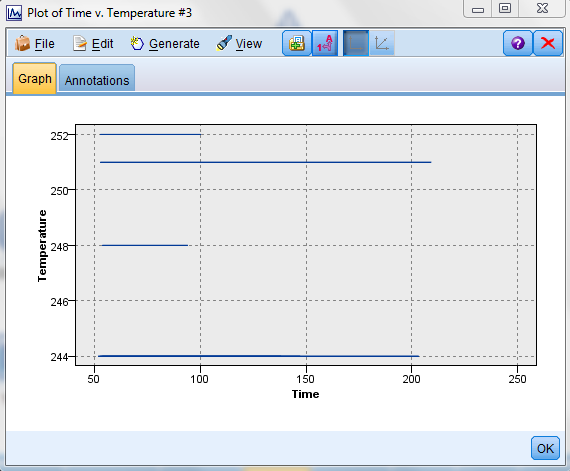Click the Generate hexagon icon
Viewport: 570px width, 471px height.
pyautogui.click(x=137, y=44)
